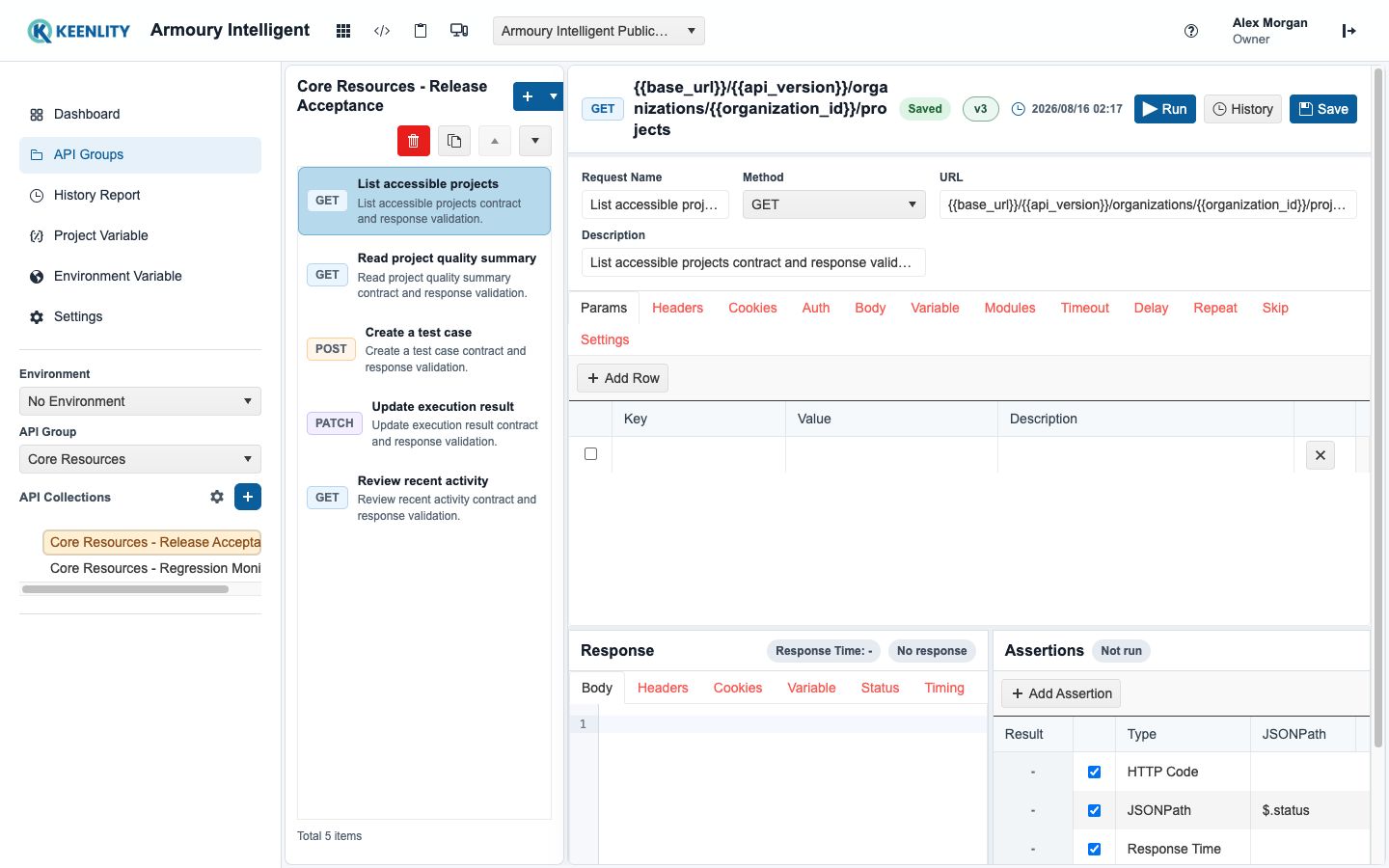This screenshot has height=868, width=1389.
Task: Open the apps grid icon in header
Action: click(342, 31)
